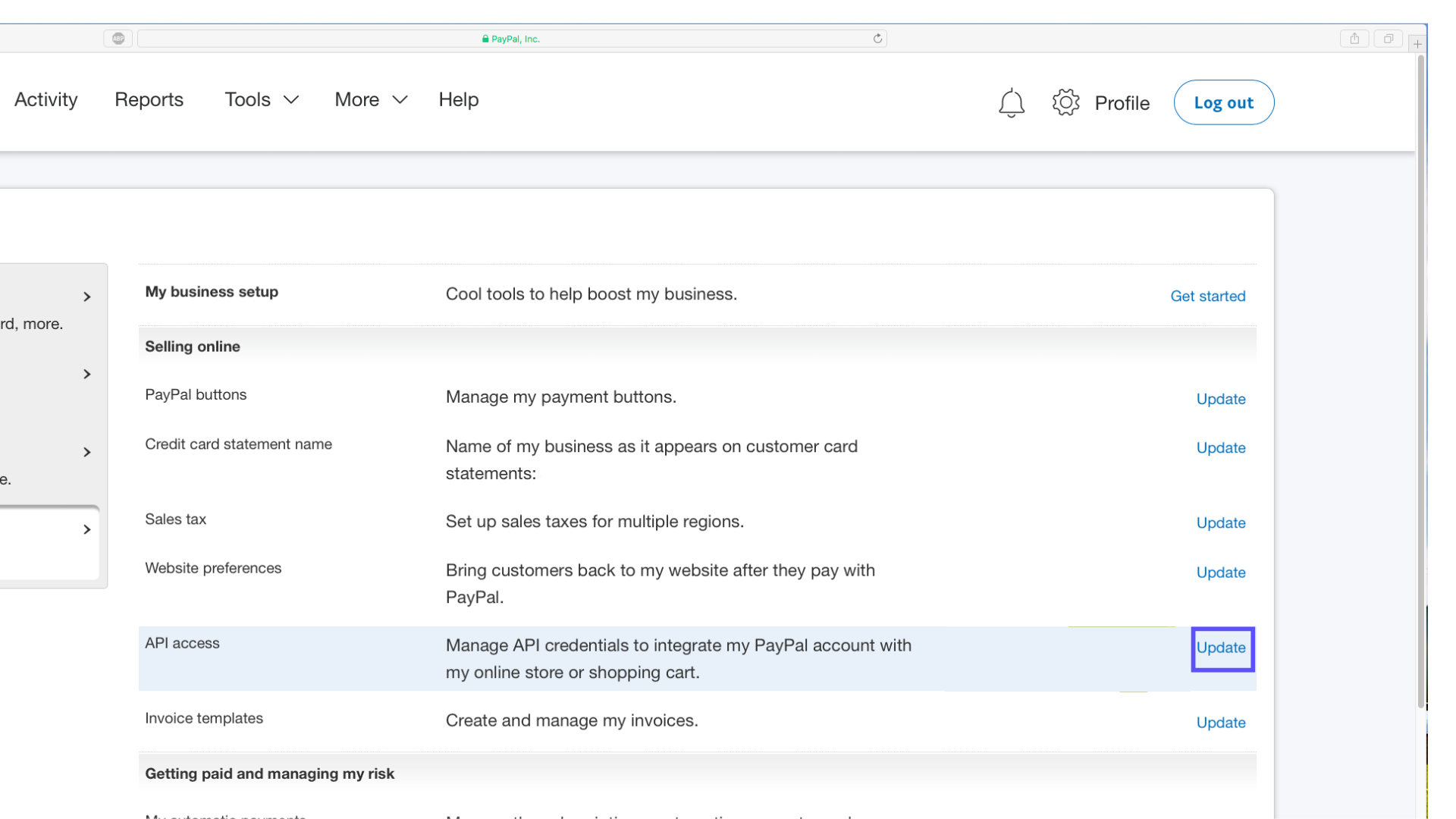Select the Credit card statement name label
This screenshot has height=819, width=1456.
[238, 444]
